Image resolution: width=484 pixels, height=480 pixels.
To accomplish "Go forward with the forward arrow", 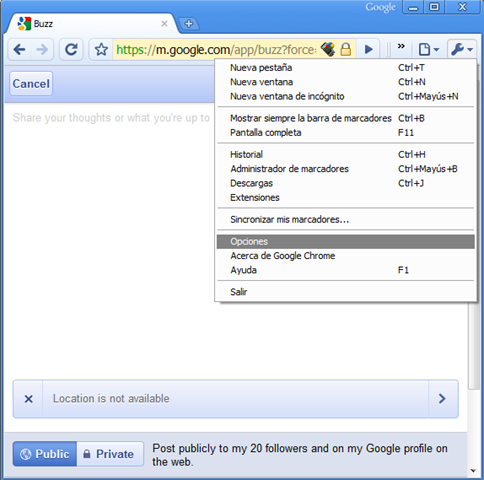I will pos(42,50).
